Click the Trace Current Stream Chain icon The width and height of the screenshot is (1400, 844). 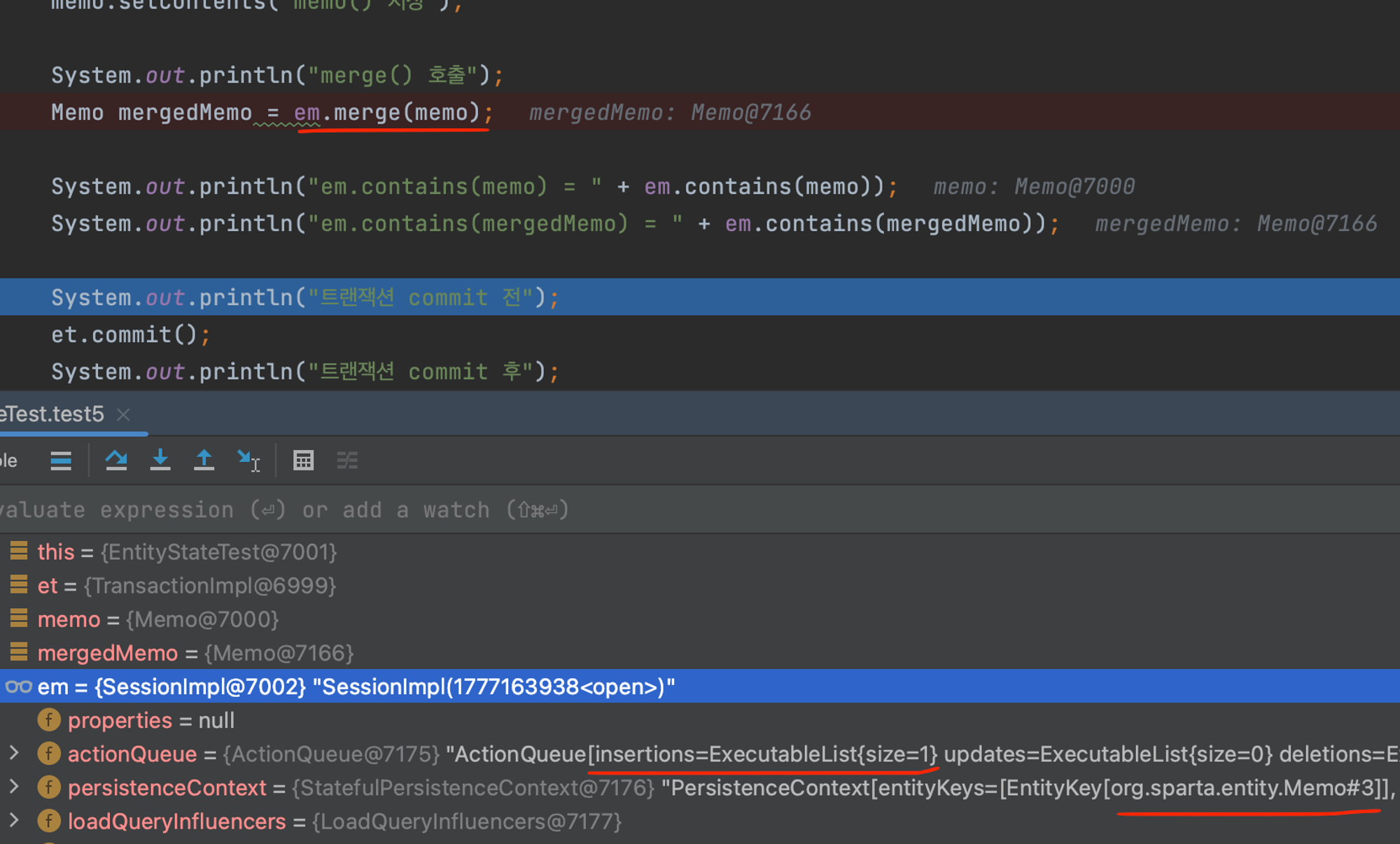(347, 460)
